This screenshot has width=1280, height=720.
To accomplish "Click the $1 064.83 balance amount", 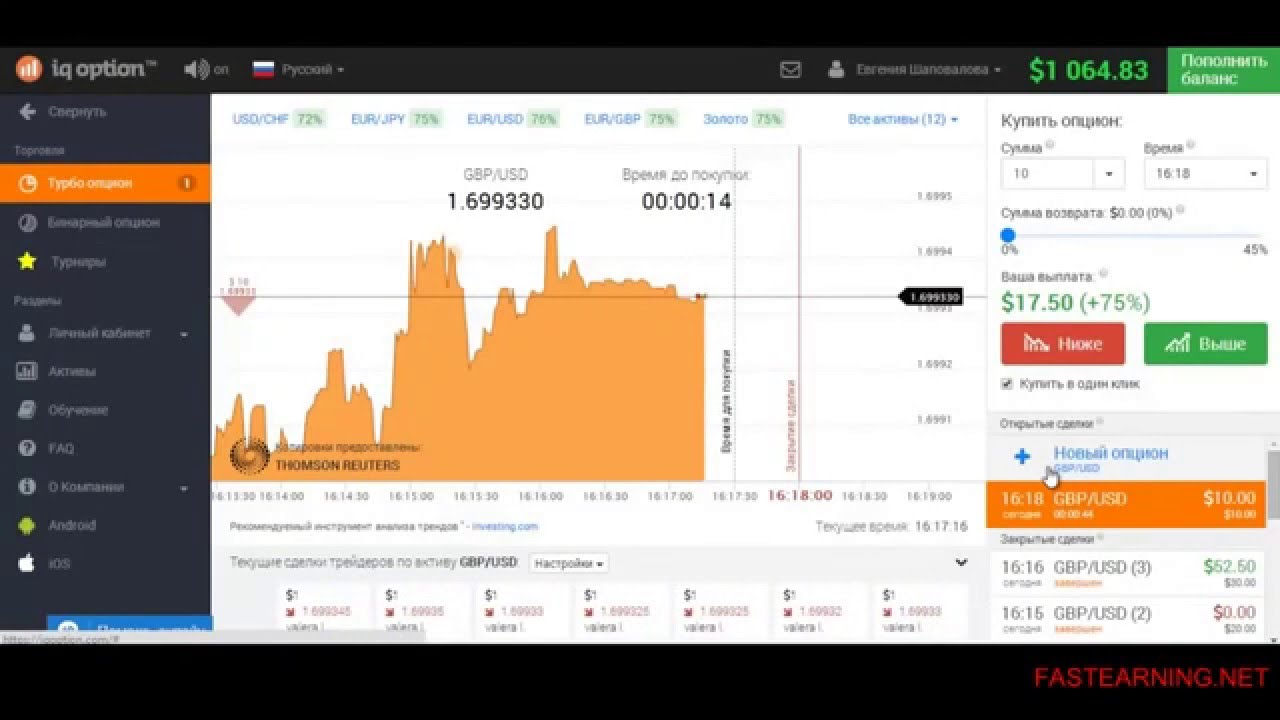I will [x=1088, y=70].
